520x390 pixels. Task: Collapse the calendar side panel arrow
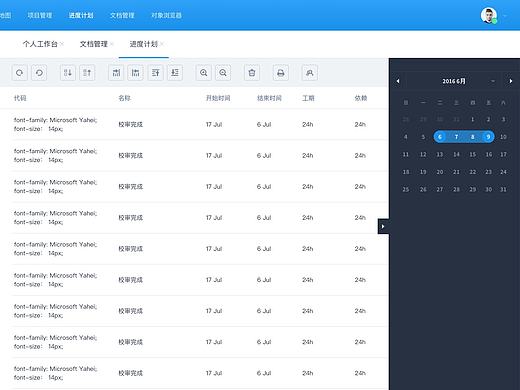(x=383, y=226)
